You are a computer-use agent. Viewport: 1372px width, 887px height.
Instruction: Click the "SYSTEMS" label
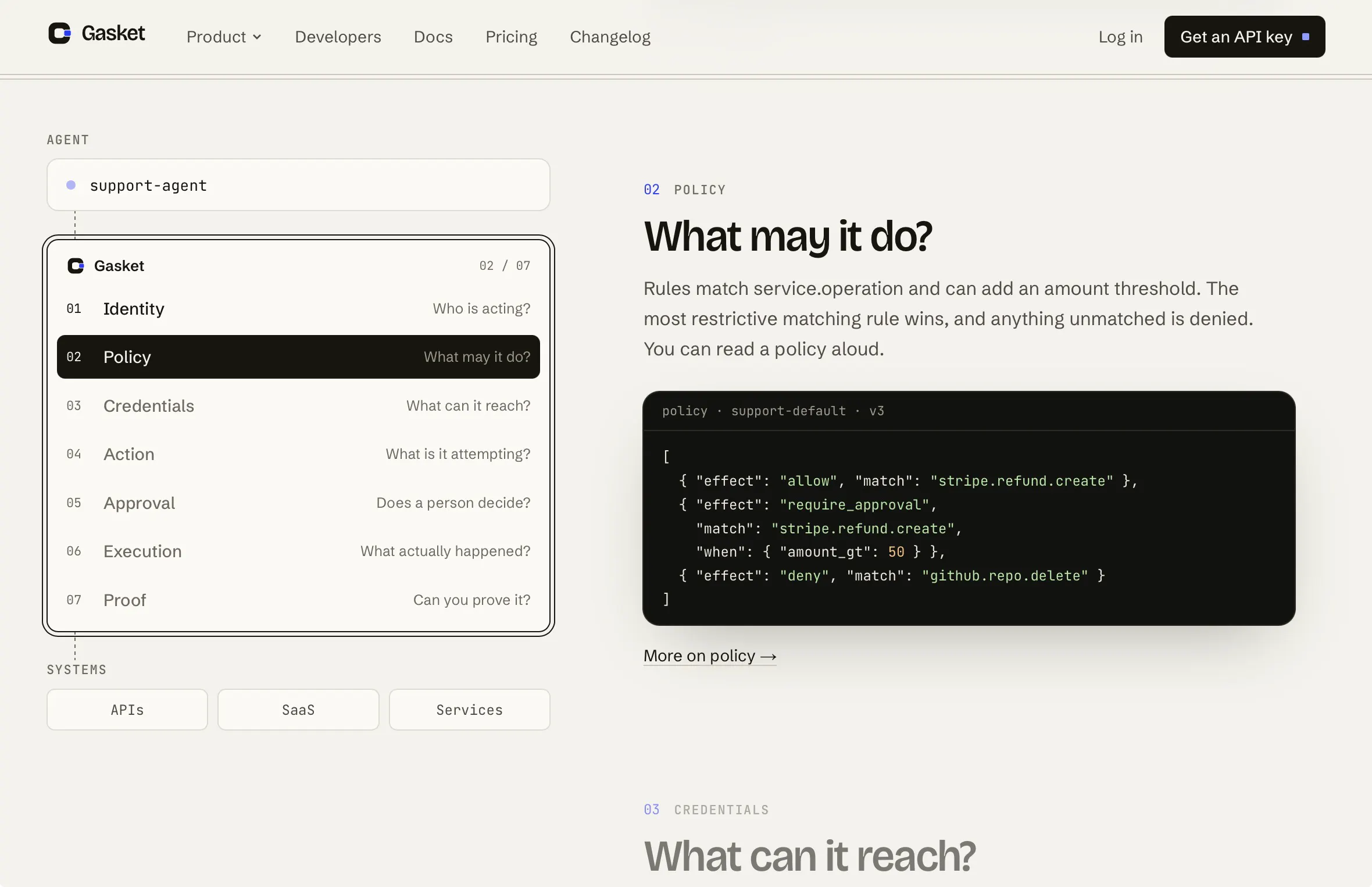point(77,669)
